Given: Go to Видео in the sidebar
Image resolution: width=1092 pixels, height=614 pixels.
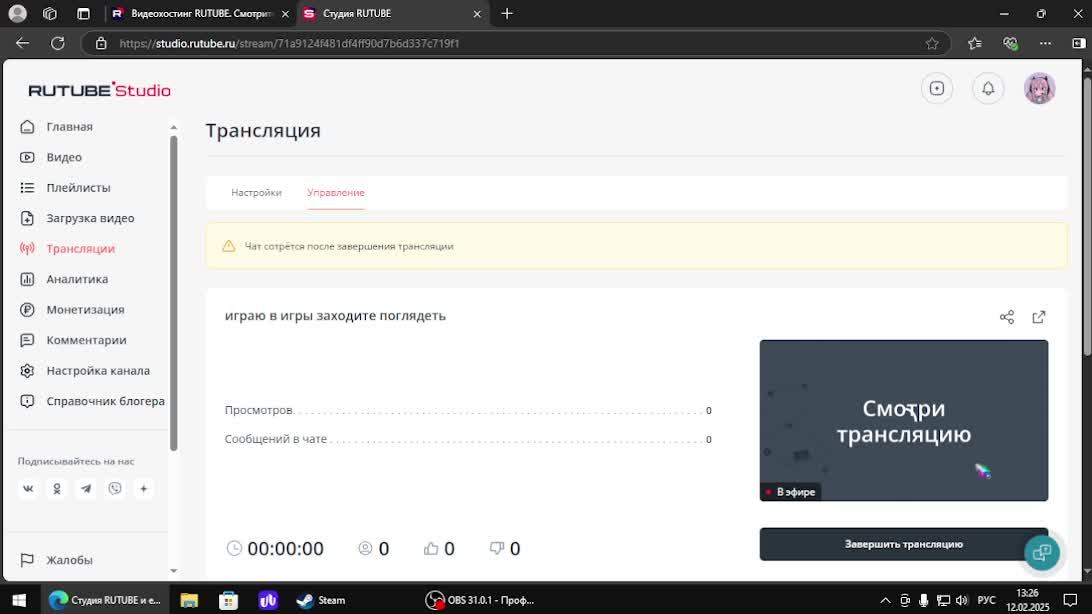Looking at the screenshot, I should coord(63,157).
